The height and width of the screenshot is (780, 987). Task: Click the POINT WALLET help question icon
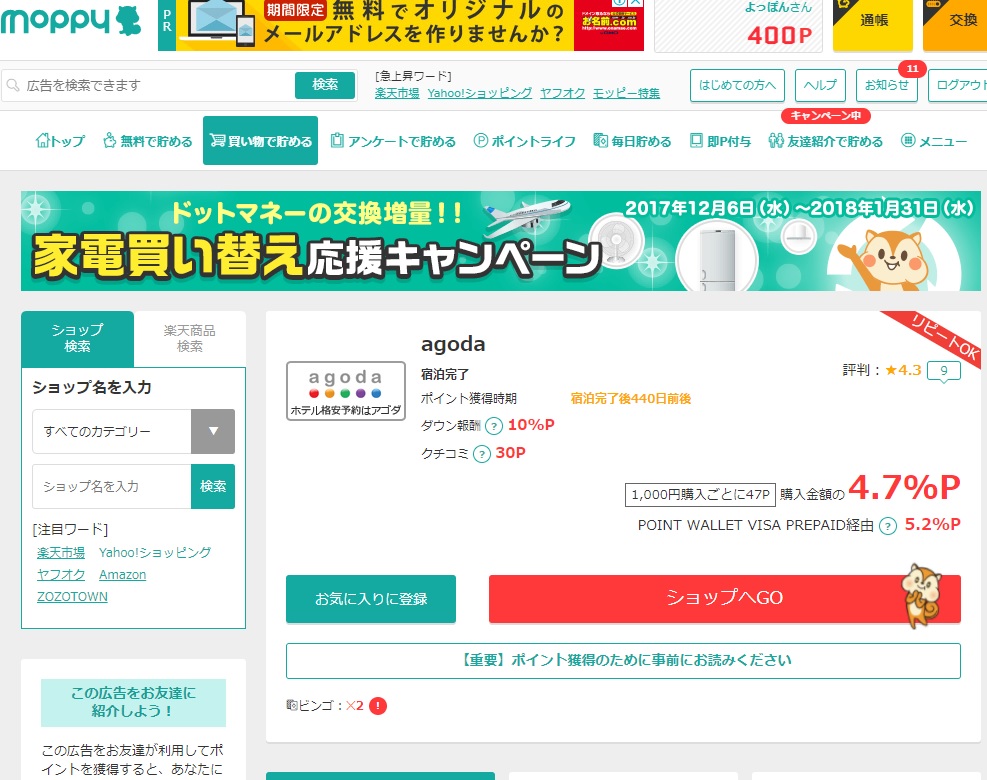tap(888, 526)
